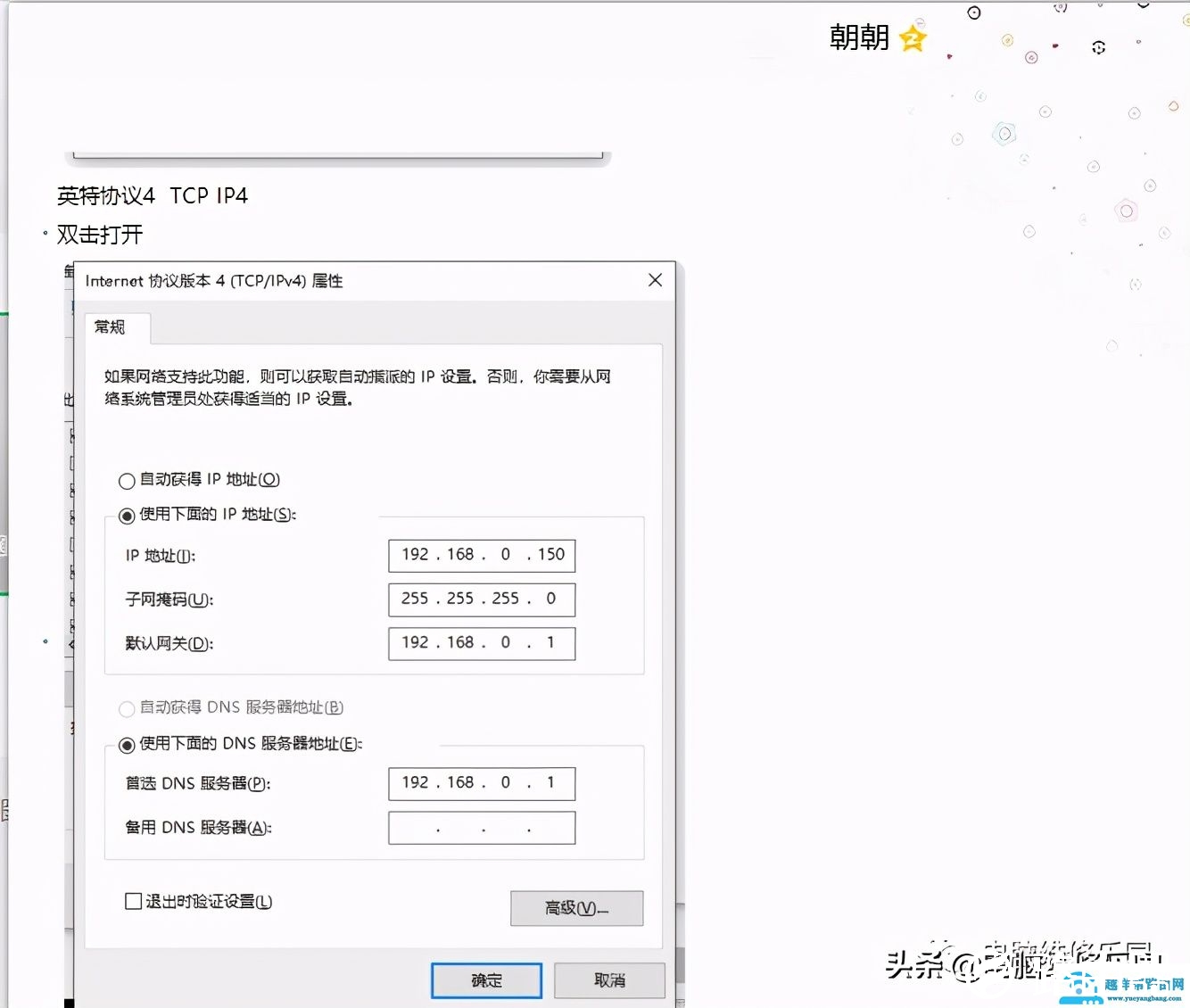Click the 备用 DNS 服务器(A) label

[198, 828]
